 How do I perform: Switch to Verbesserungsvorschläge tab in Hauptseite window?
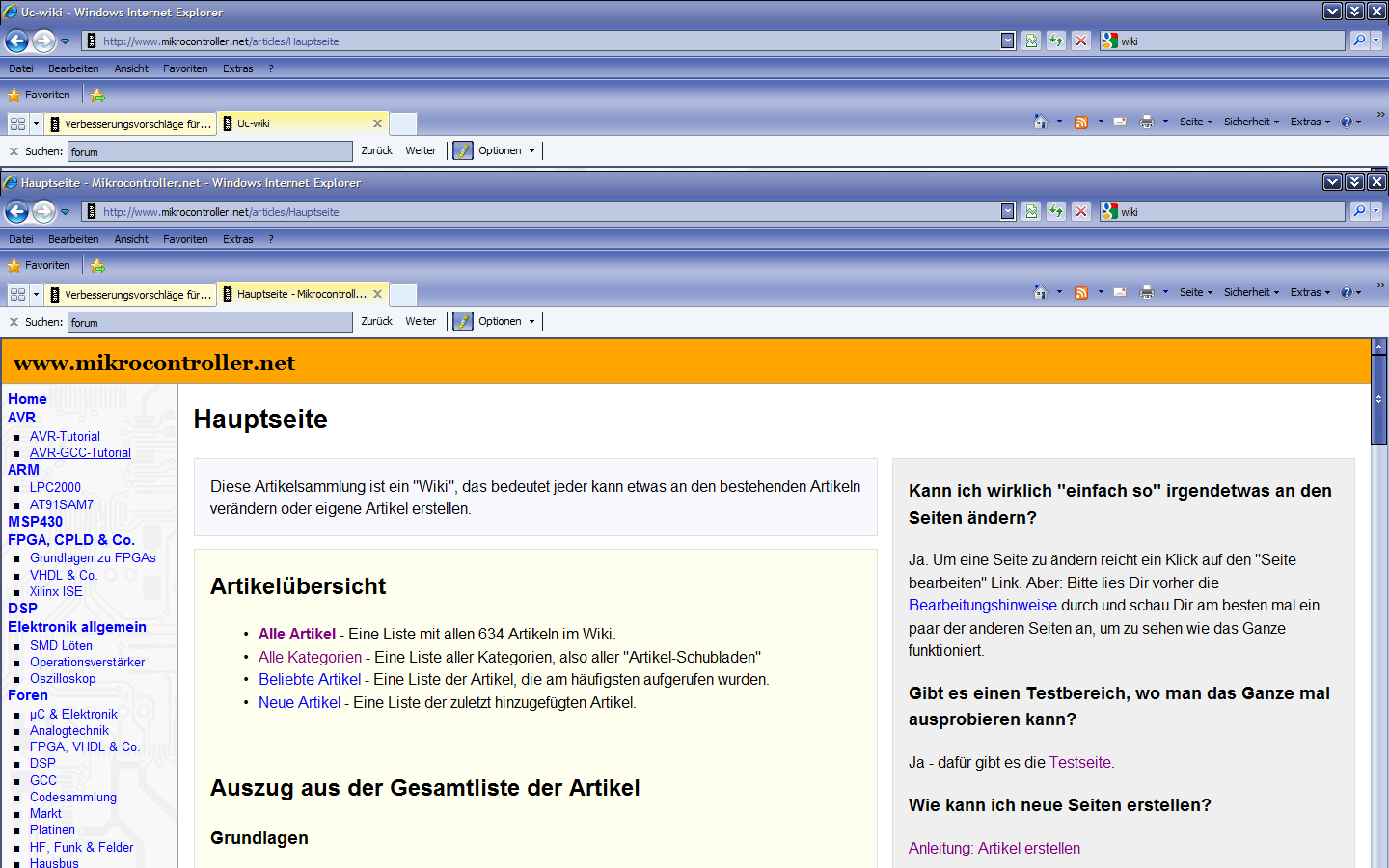pyautogui.click(x=130, y=294)
